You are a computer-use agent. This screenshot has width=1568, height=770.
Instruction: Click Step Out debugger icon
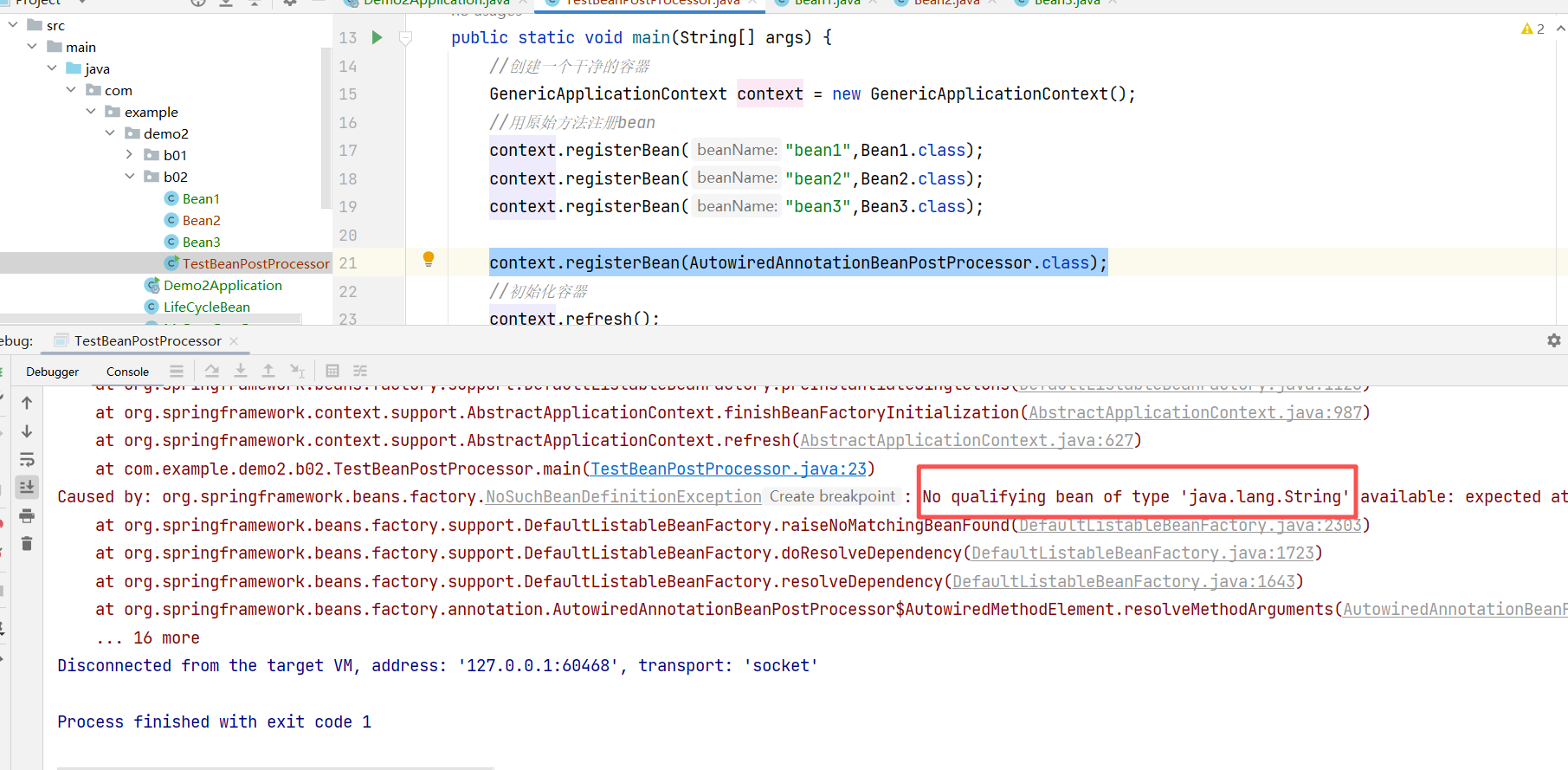tap(268, 371)
